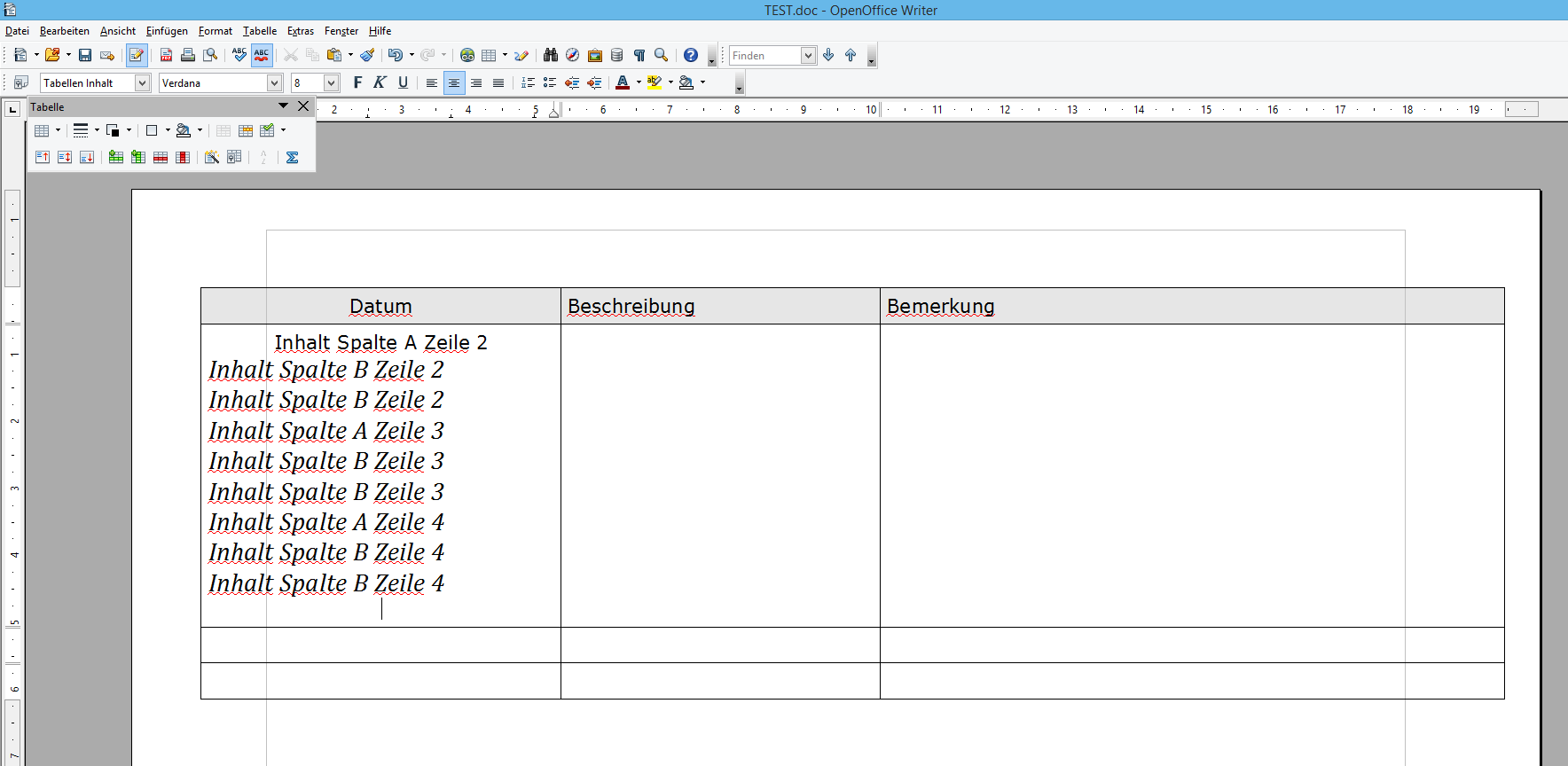Click the Beschreibung header cell
The width and height of the screenshot is (1568, 766).
719,307
